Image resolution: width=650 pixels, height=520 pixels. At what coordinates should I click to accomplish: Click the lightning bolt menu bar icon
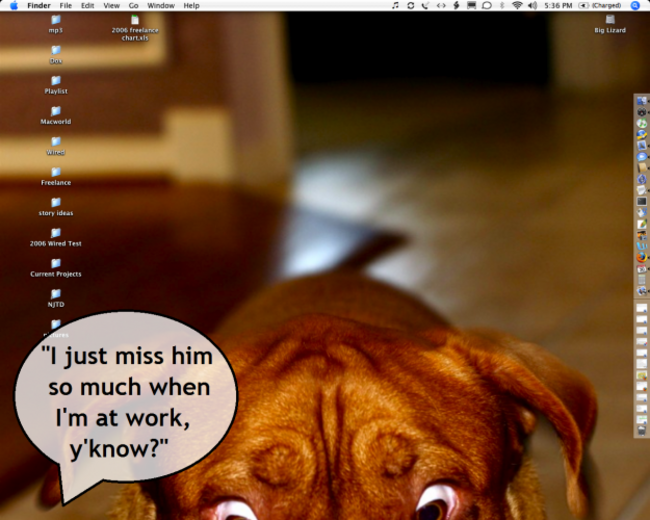pos(456,5)
